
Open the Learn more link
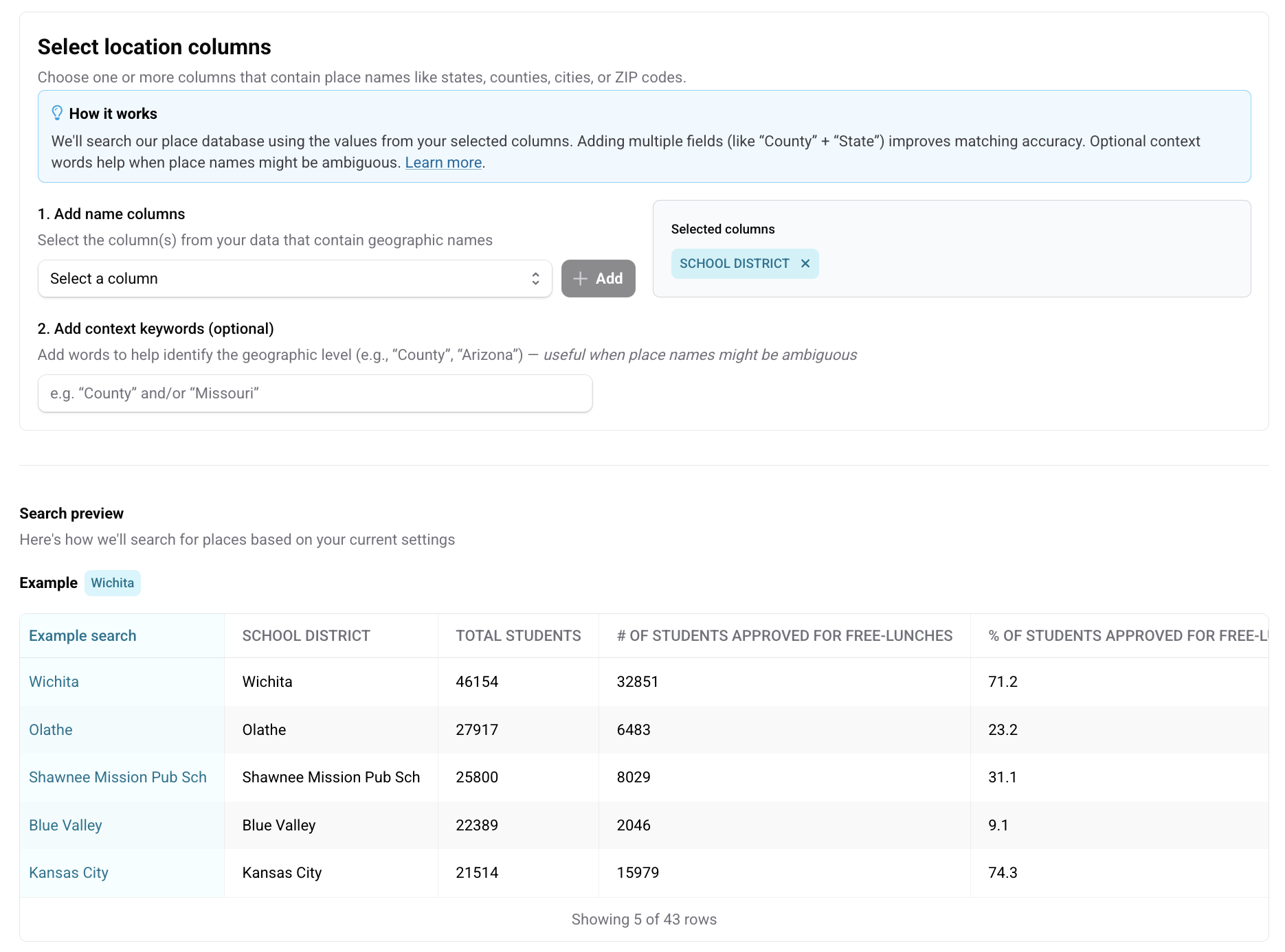[443, 163]
